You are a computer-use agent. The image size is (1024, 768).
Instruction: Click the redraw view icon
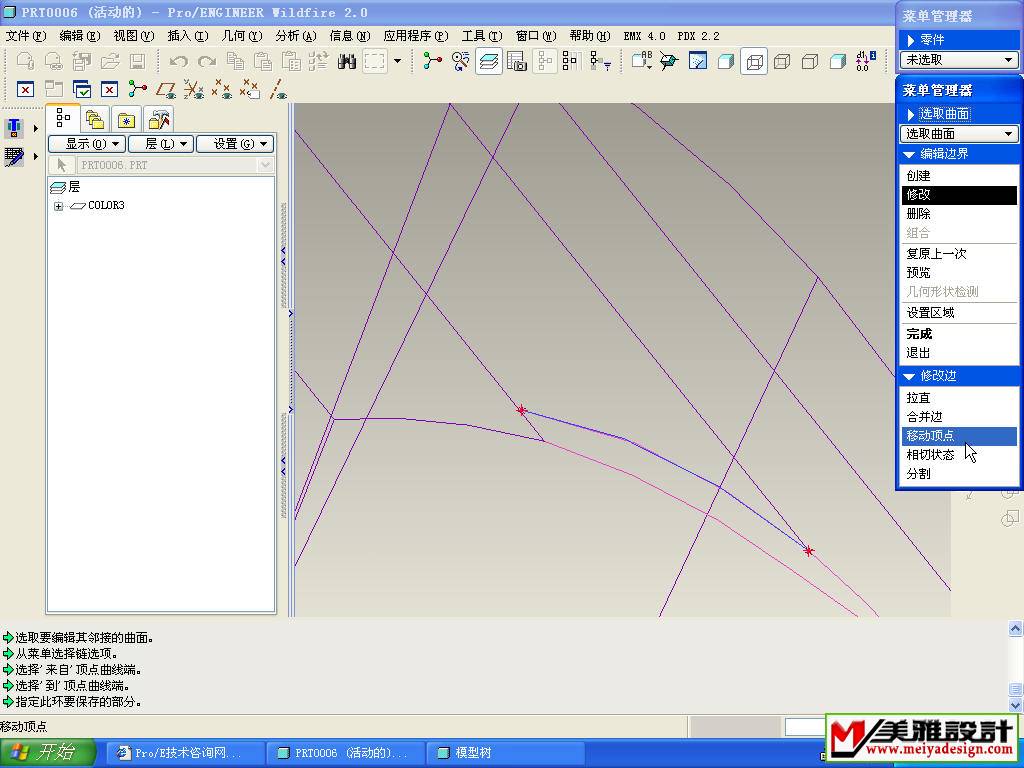(x=698, y=62)
